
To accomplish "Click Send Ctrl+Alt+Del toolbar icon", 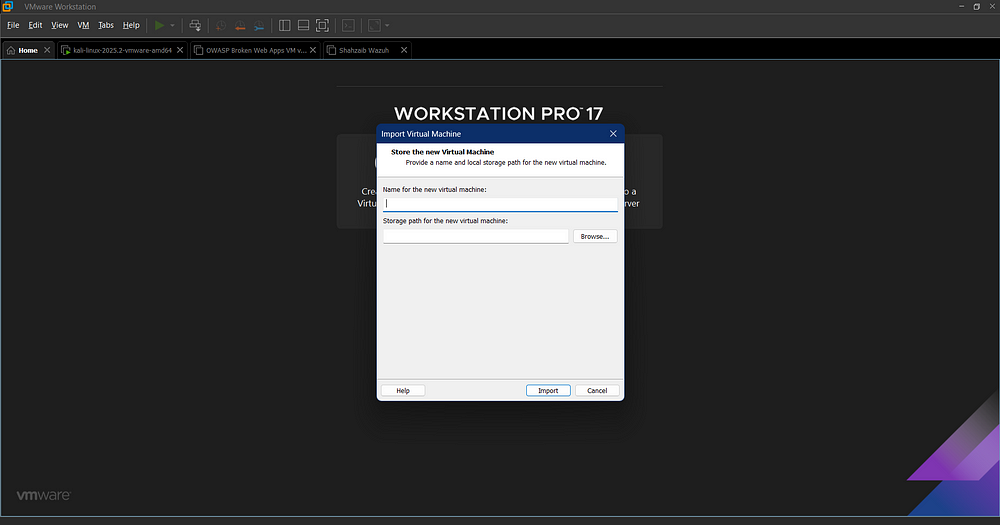I will click(195, 26).
